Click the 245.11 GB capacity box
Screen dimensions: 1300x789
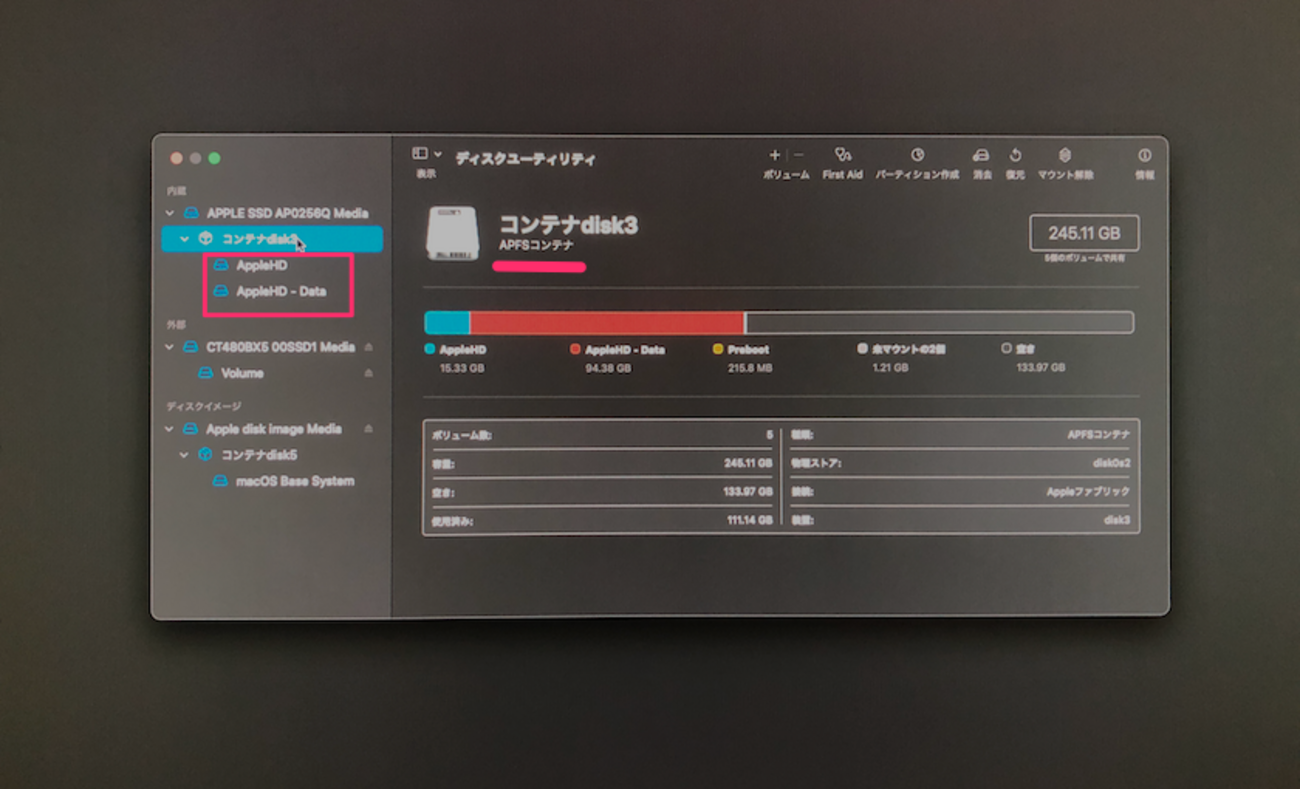(1084, 233)
